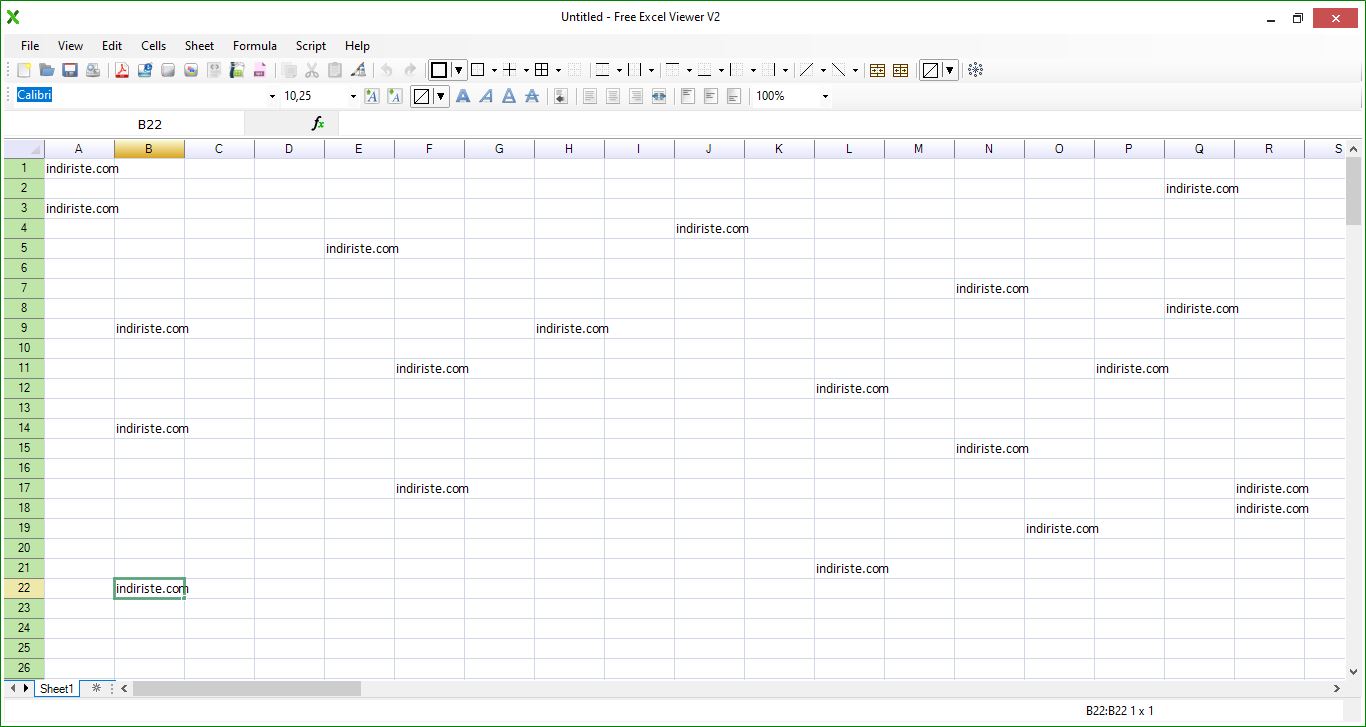Click the horizontal scrollbar thumb

click(246, 688)
